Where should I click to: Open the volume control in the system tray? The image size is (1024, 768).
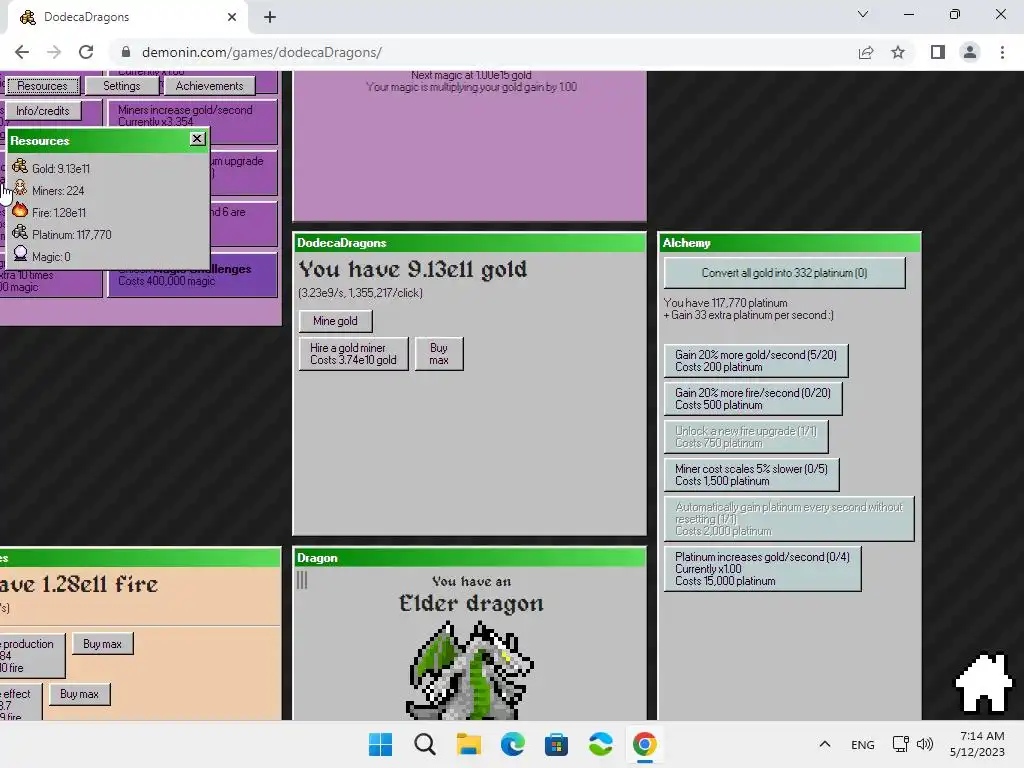(925, 744)
